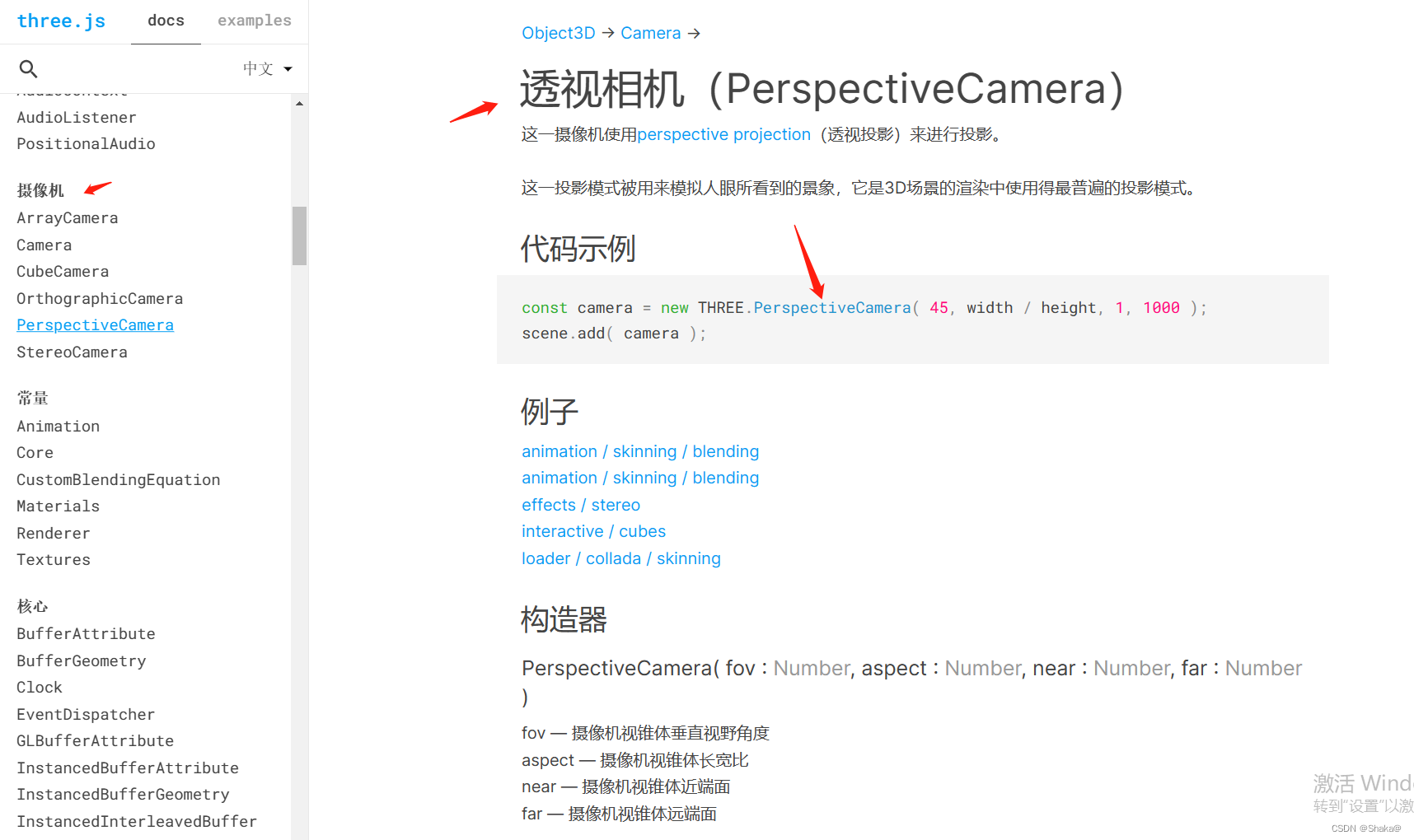Viewport: 1414px width, 840px height.
Task: Open Renderer constants page
Action: [54, 534]
